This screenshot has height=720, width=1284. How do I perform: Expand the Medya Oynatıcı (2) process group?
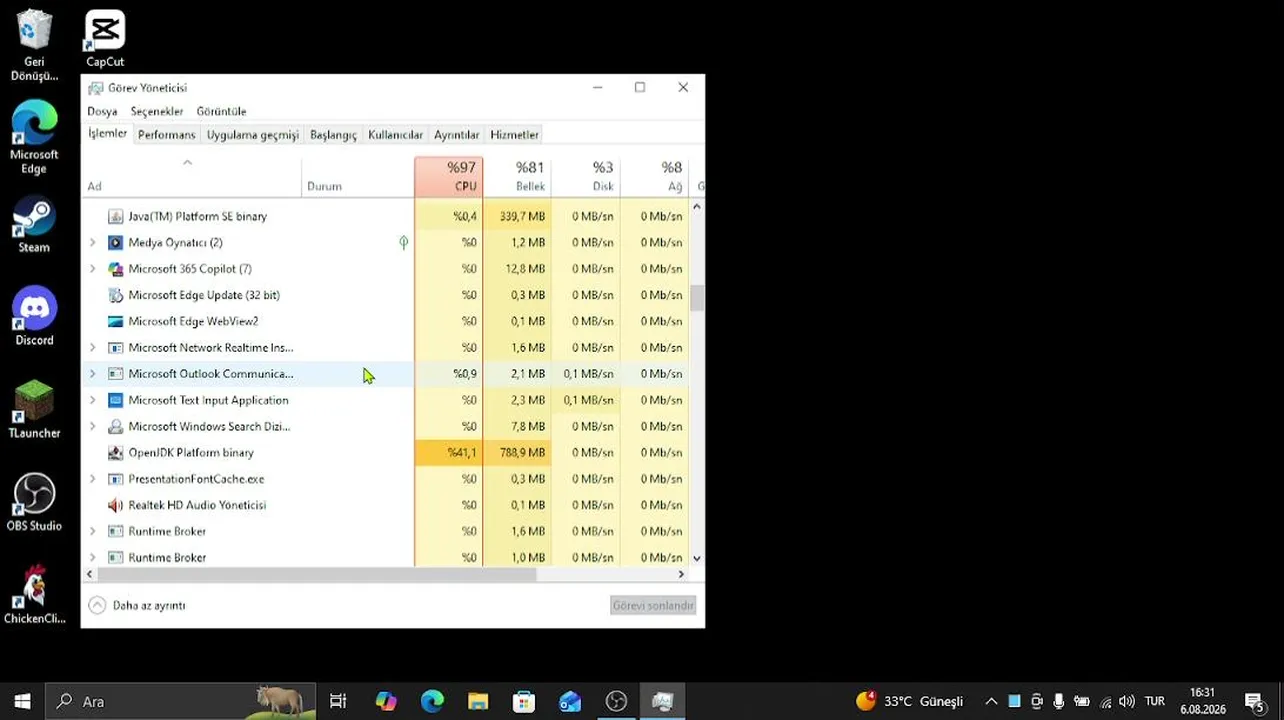click(93, 242)
